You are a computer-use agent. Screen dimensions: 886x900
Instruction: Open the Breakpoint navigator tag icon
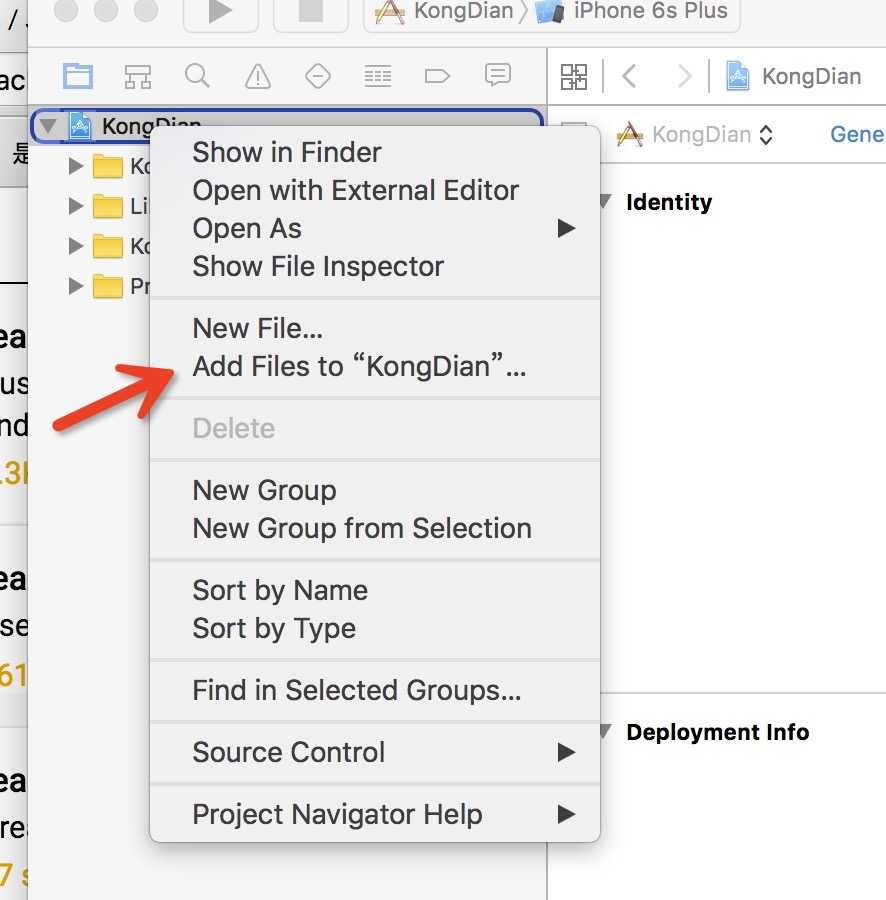[x=437, y=76]
